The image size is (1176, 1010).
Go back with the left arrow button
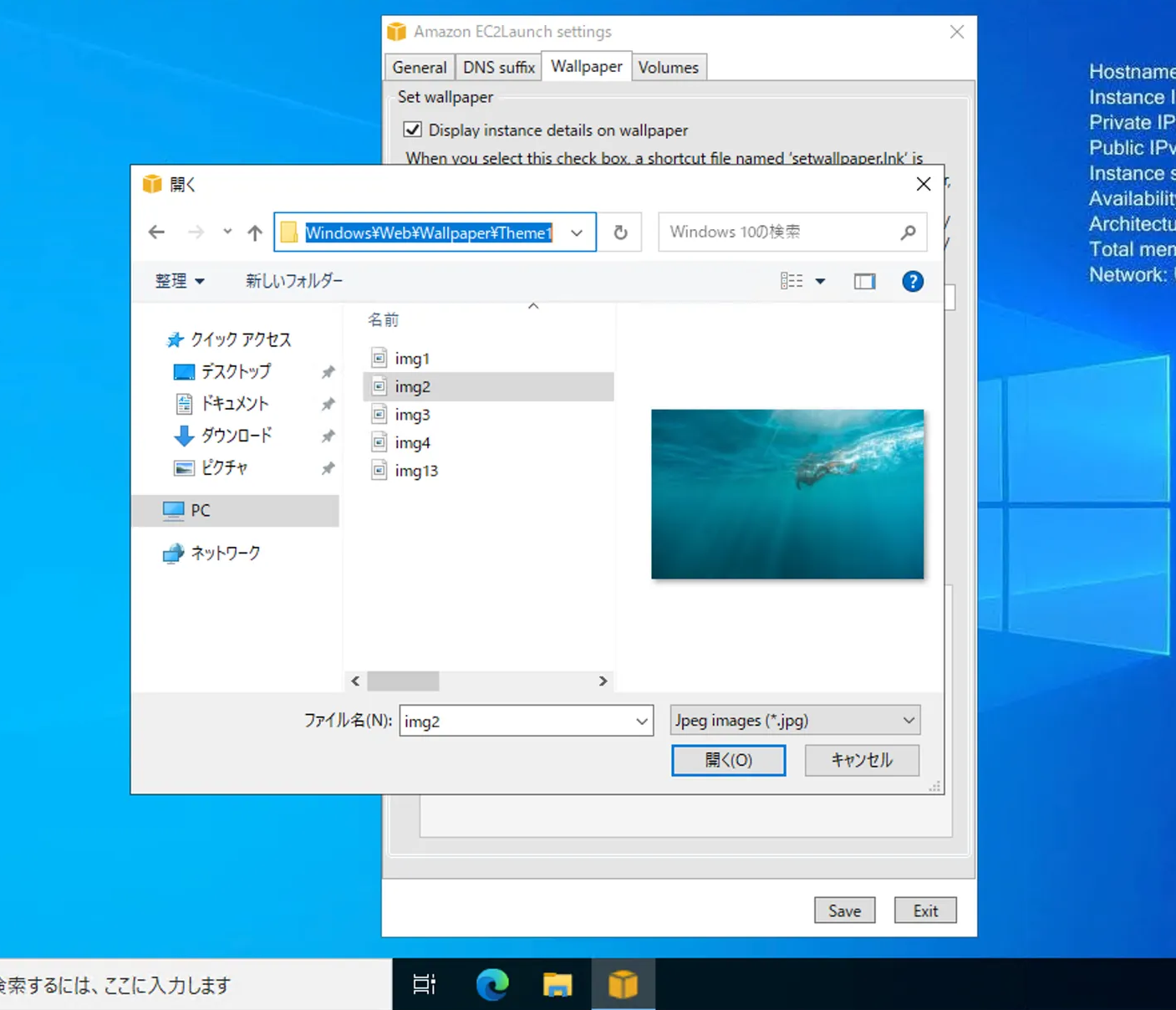[156, 232]
